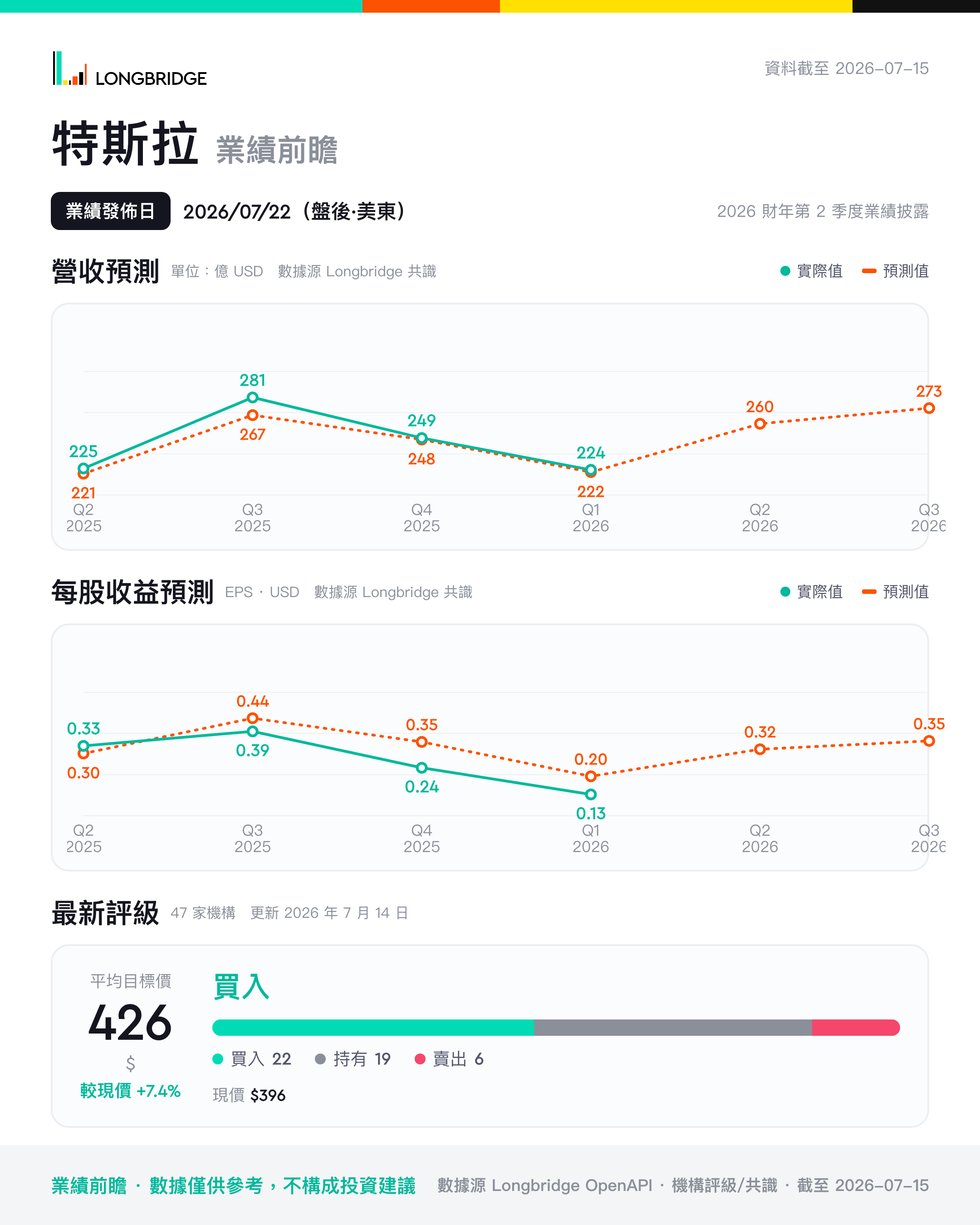Click the gray hold segment of the rating bar
The width and height of the screenshot is (980, 1225).
pyautogui.click(x=673, y=1027)
